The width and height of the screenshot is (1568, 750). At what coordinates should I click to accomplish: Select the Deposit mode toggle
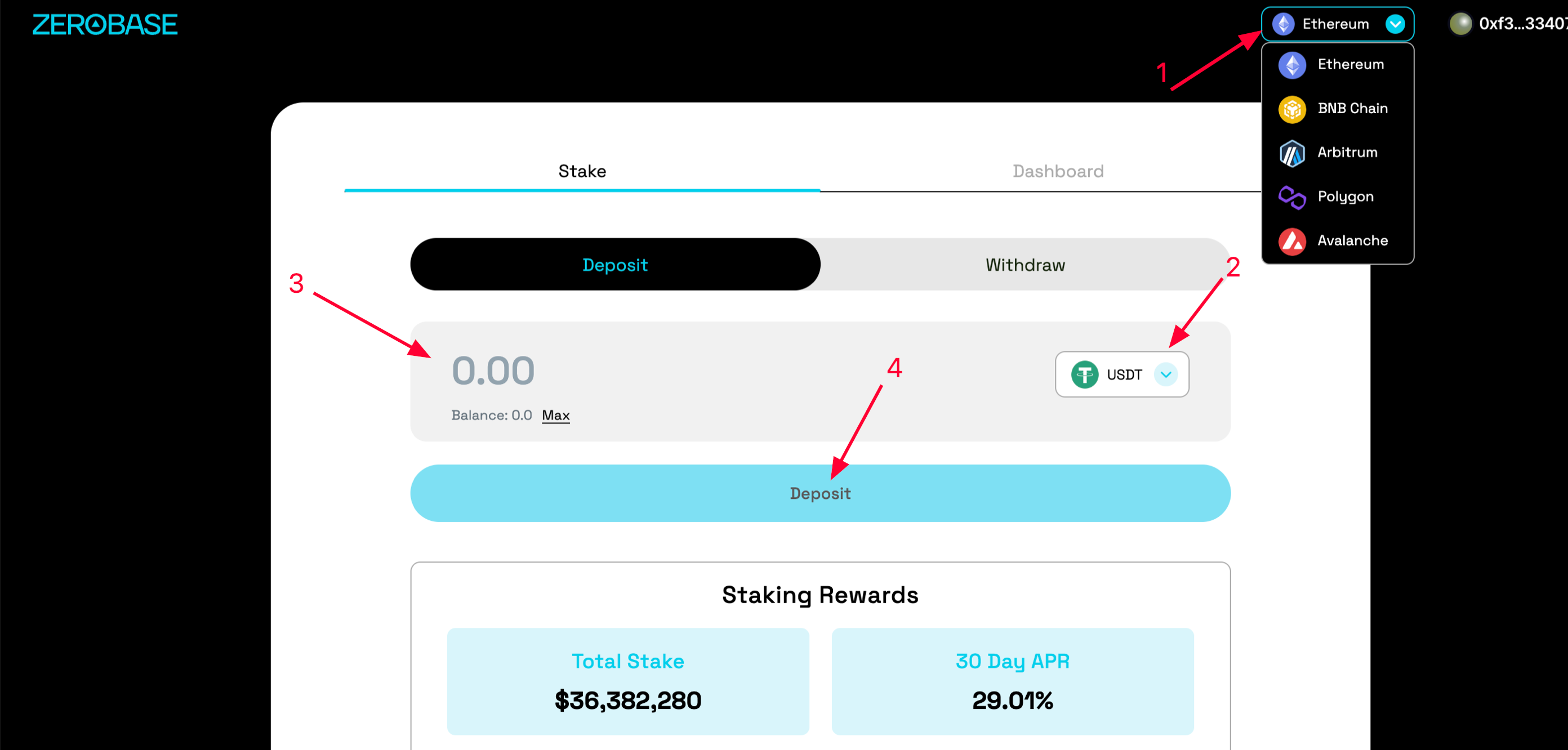(x=615, y=264)
